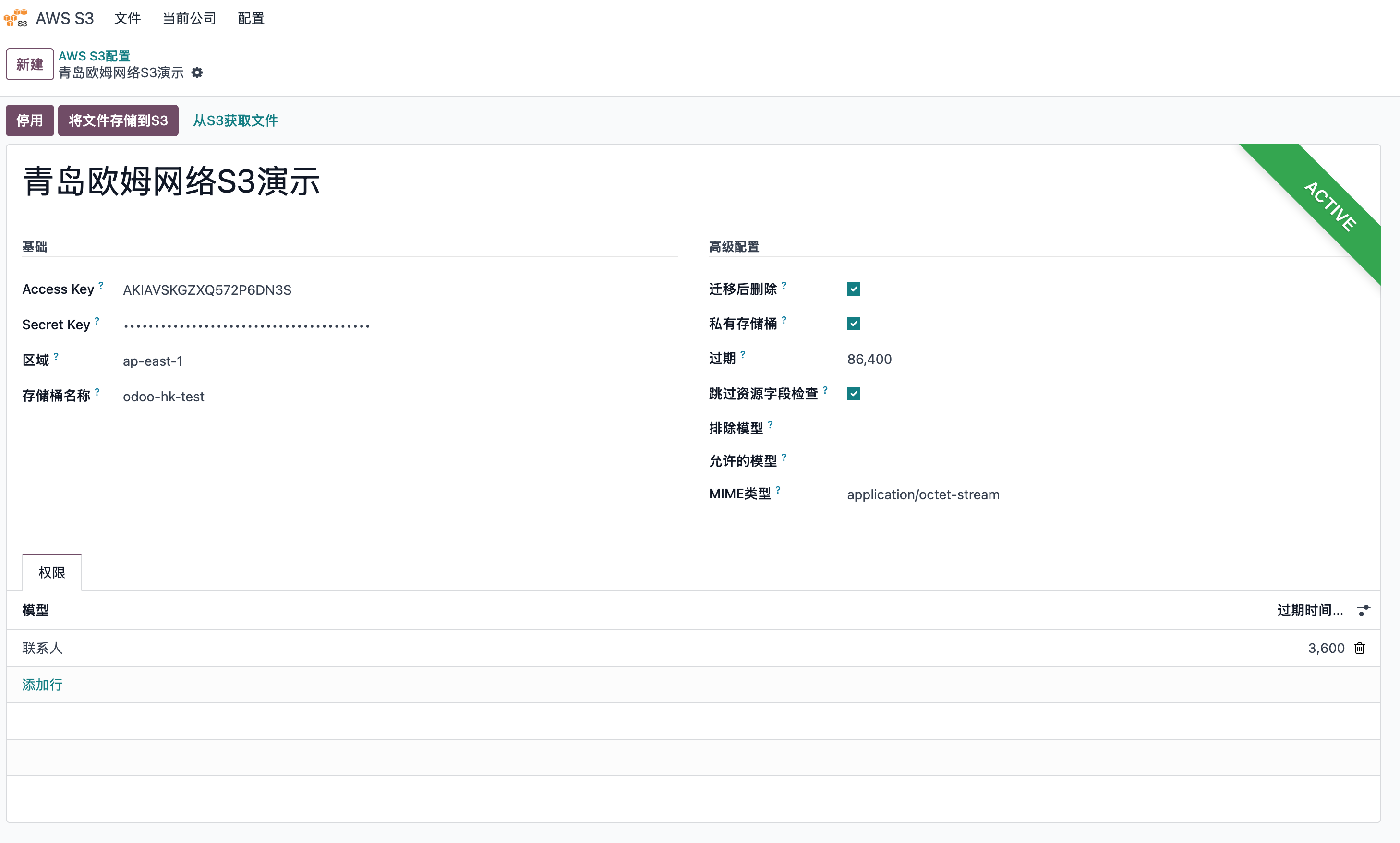The height and width of the screenshot is (843, 1400).
Task: Click 添加行 to add a permission row
Action: (x=43, y=685)
